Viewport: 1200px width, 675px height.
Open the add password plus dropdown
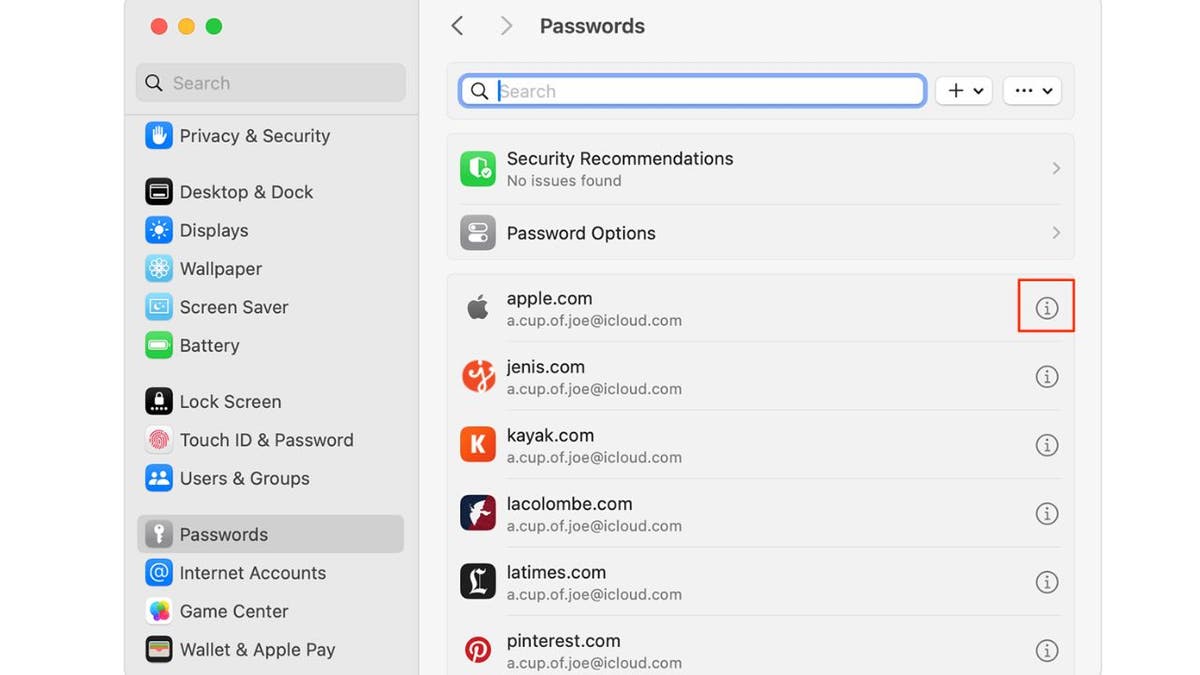coord(964,91)
